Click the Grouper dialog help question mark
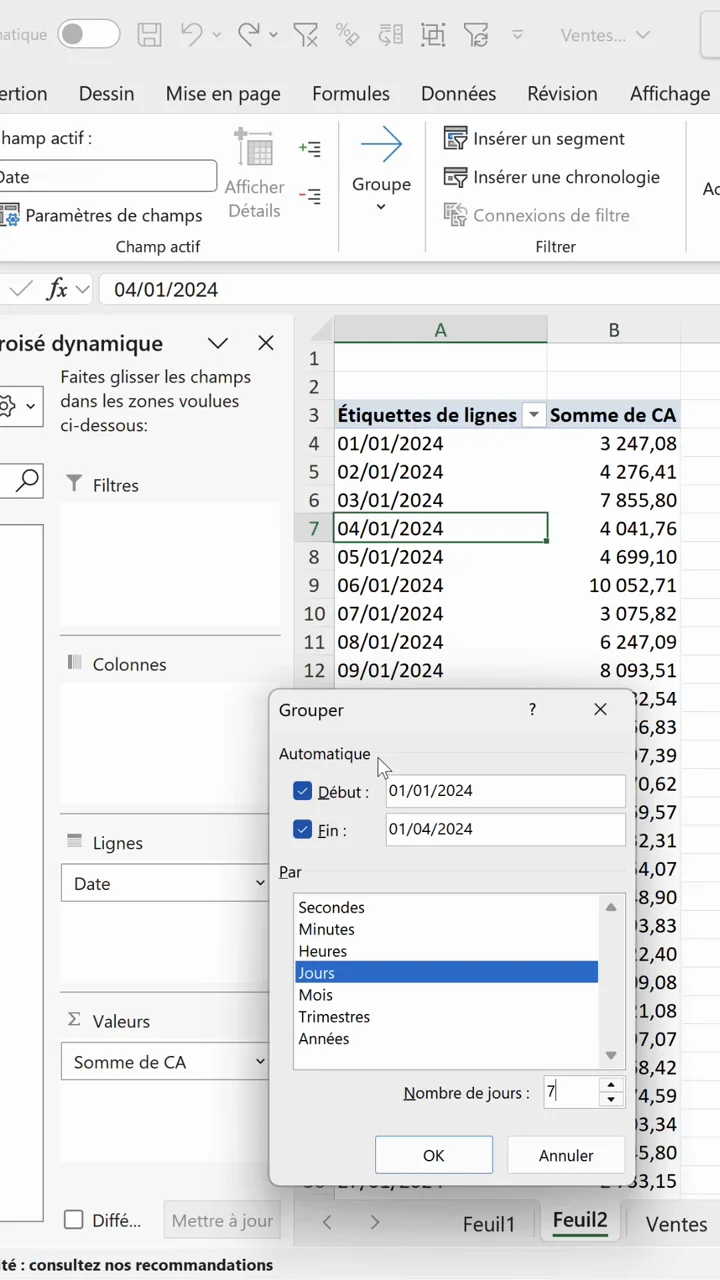The height and width of the screenshot is (1280, 720). coord(532,709)
